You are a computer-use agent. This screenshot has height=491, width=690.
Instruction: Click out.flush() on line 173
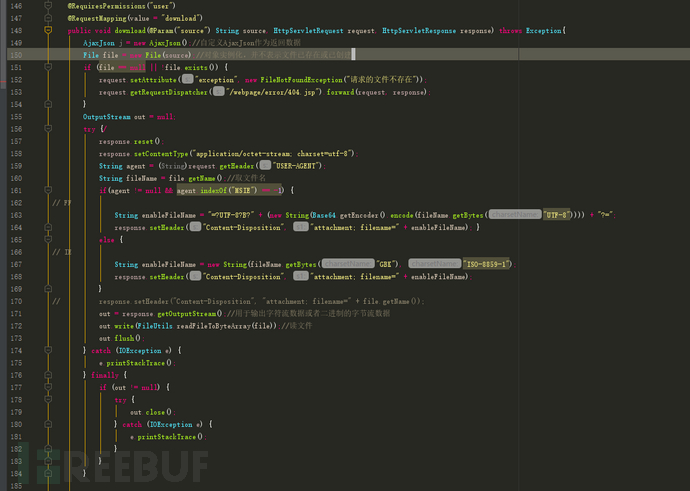(x=121, y=338)
